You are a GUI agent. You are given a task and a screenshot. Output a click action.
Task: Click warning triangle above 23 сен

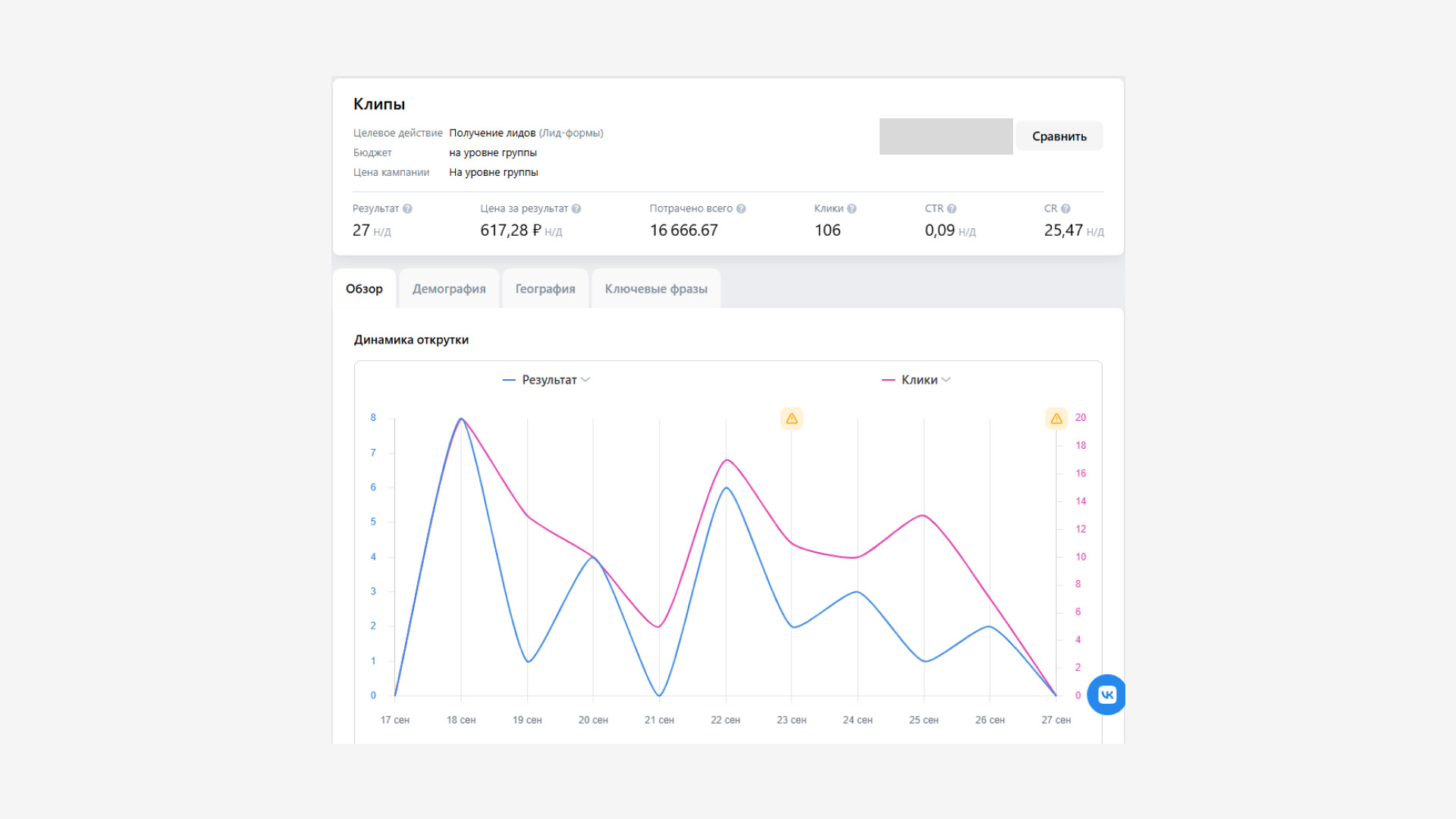point(792,419)
